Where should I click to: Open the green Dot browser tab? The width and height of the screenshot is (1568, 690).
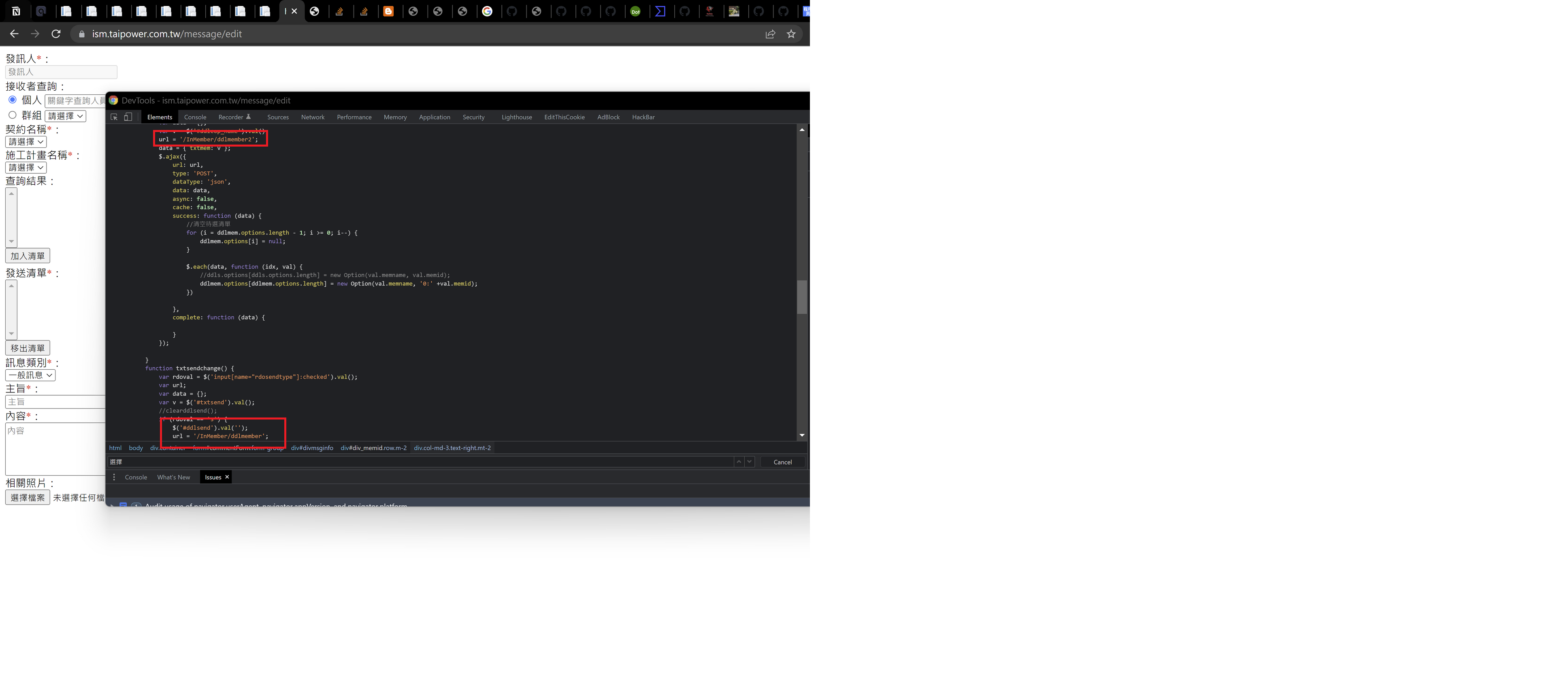coord(635,11)
